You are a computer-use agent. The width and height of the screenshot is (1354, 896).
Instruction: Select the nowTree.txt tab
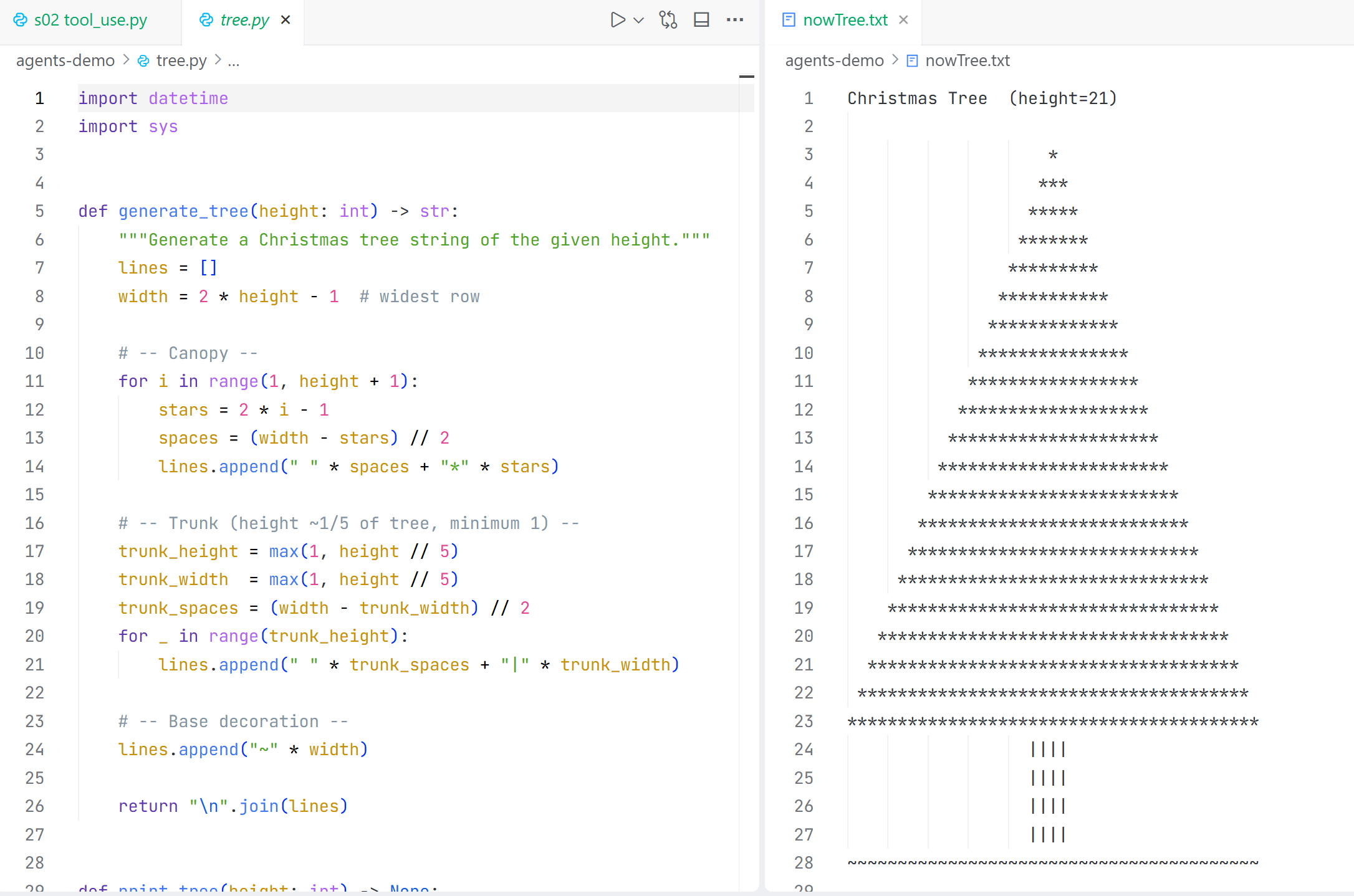coord(845,20)
